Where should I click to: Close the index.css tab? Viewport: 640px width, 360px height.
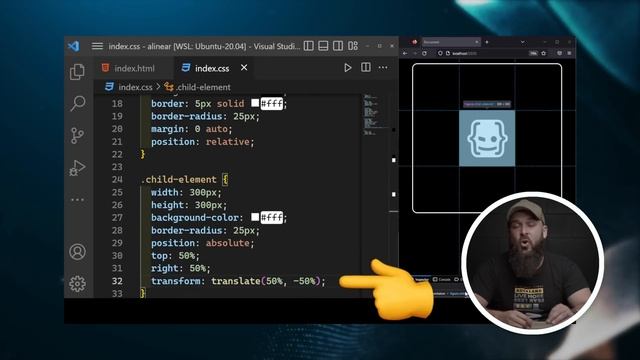click(244, 67)
